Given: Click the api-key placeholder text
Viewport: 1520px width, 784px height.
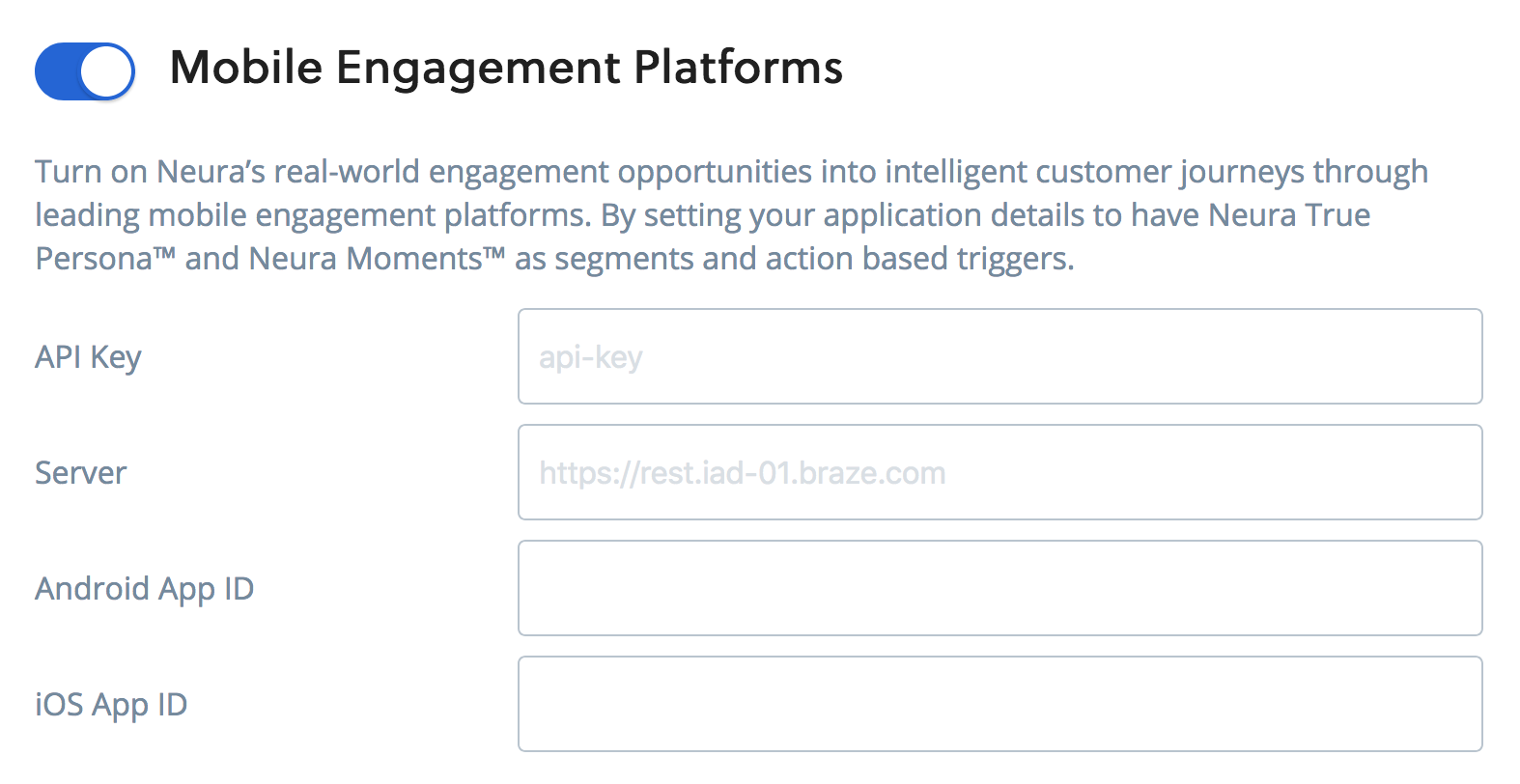Looking at the screenshot, I should coord(590,358).
